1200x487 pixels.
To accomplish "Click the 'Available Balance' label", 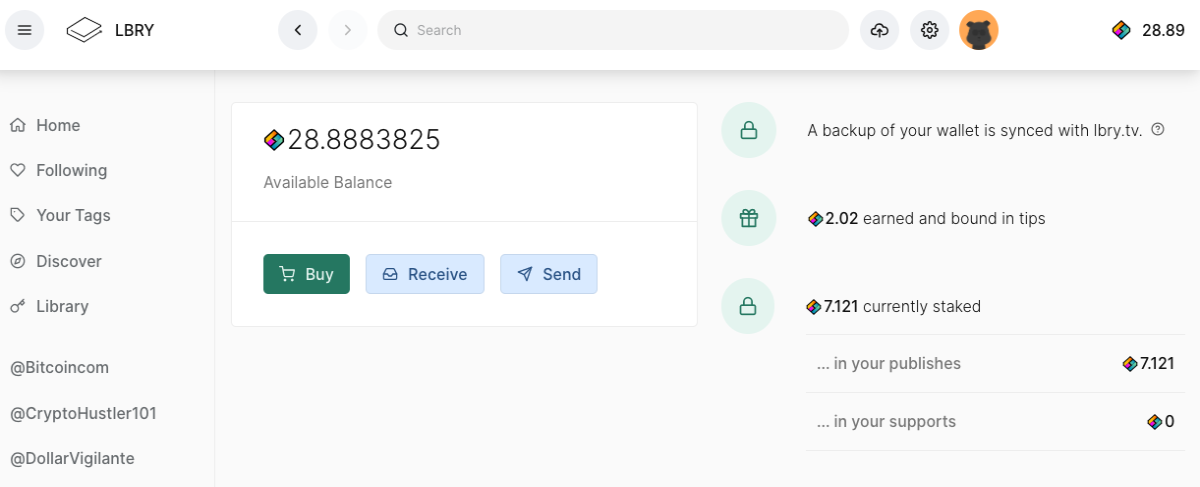I will (x=328, y=182).
